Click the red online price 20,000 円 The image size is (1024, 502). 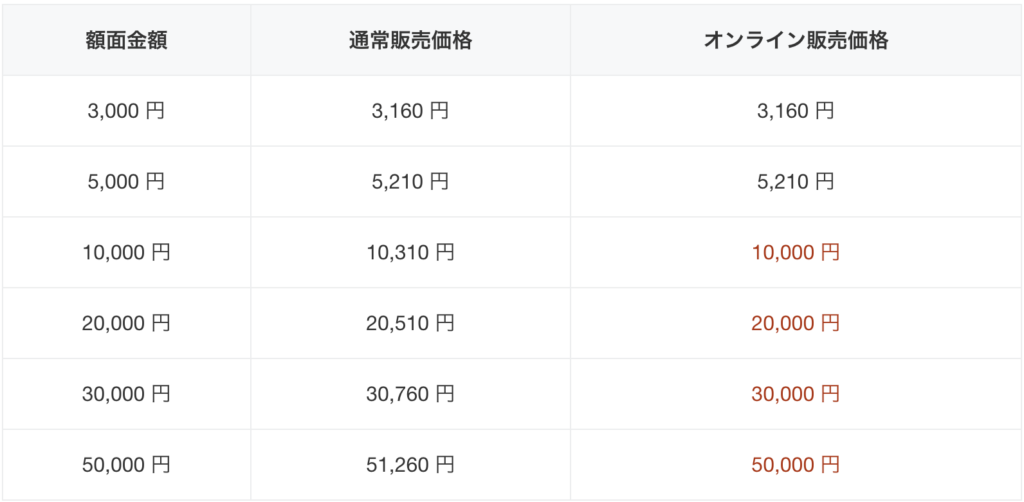coord(795,323)
